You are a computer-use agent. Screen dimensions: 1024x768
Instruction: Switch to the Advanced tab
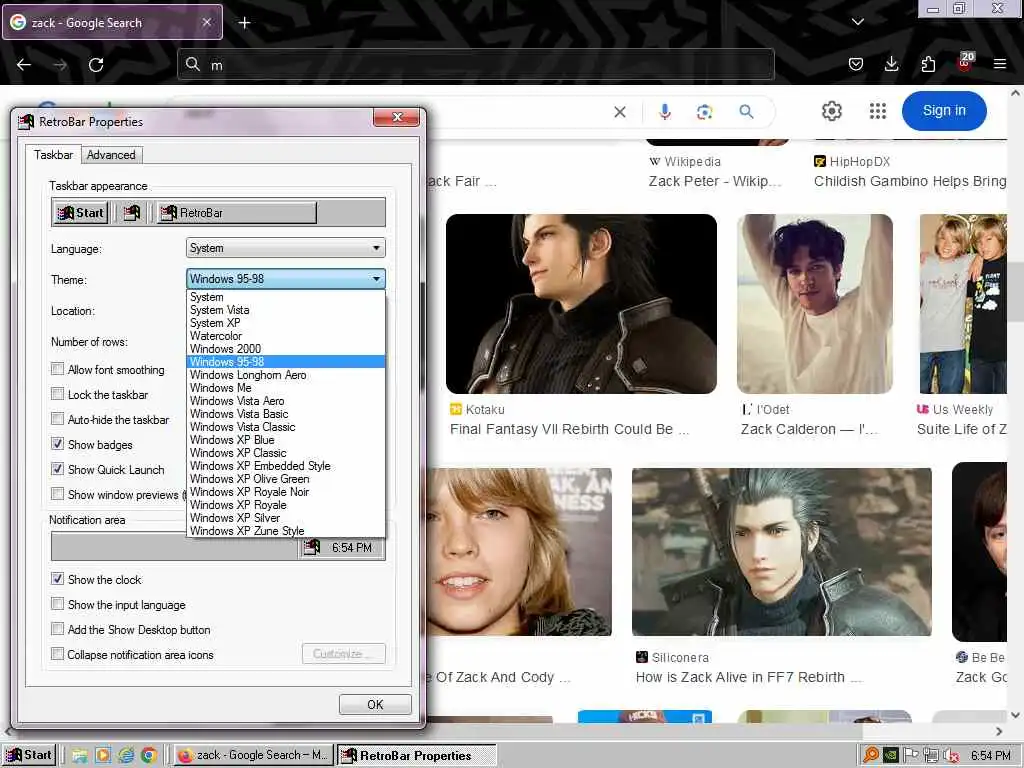pyautogui.click(x=111, y=155)
